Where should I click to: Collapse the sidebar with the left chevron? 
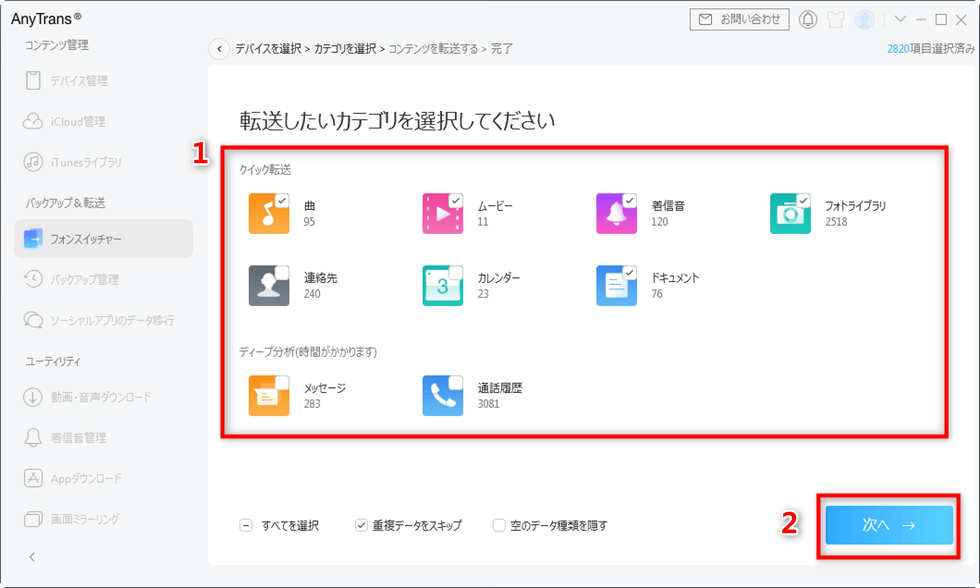[32, 557]
